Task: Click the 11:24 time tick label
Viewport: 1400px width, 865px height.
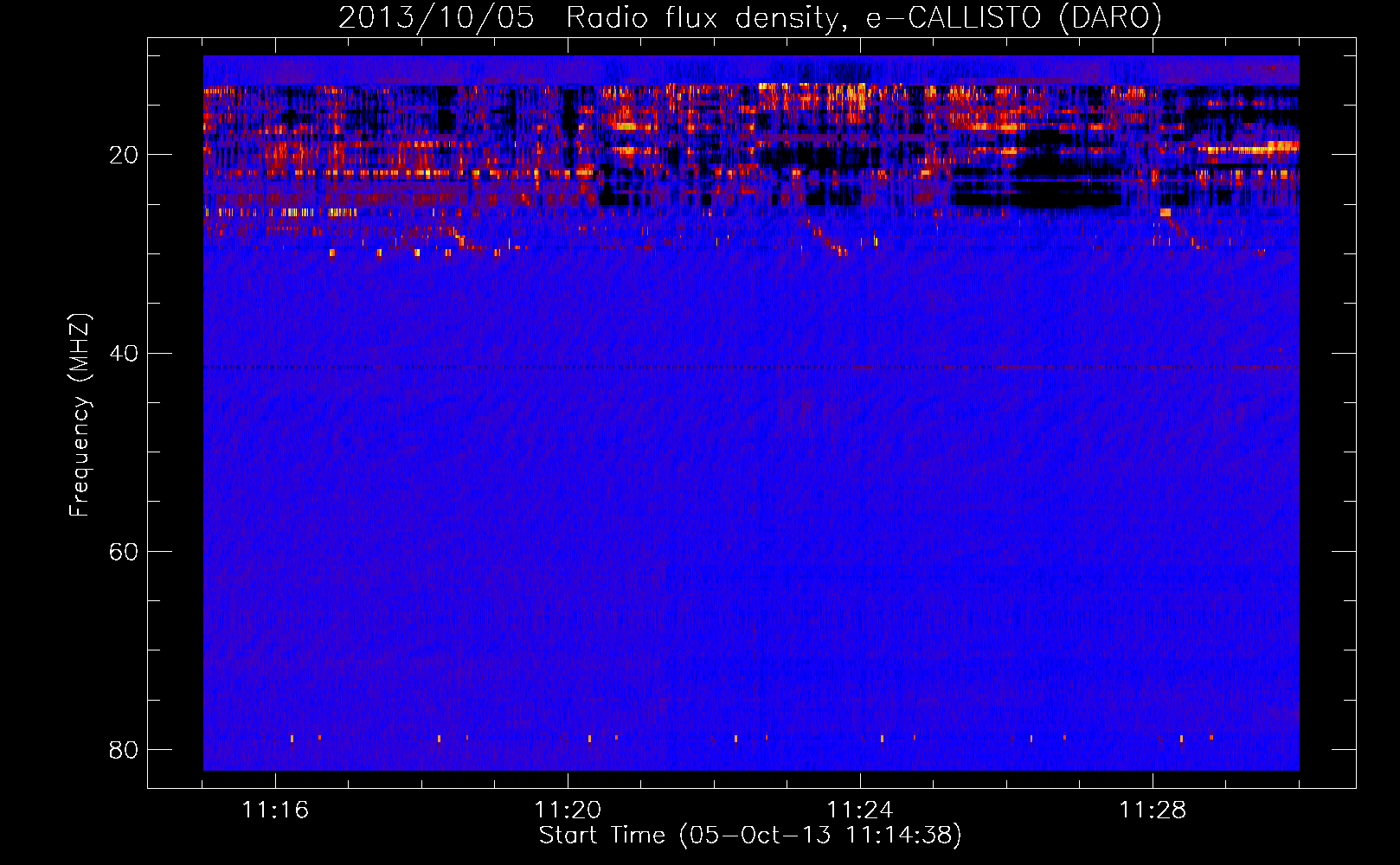Action: point(860,810)
